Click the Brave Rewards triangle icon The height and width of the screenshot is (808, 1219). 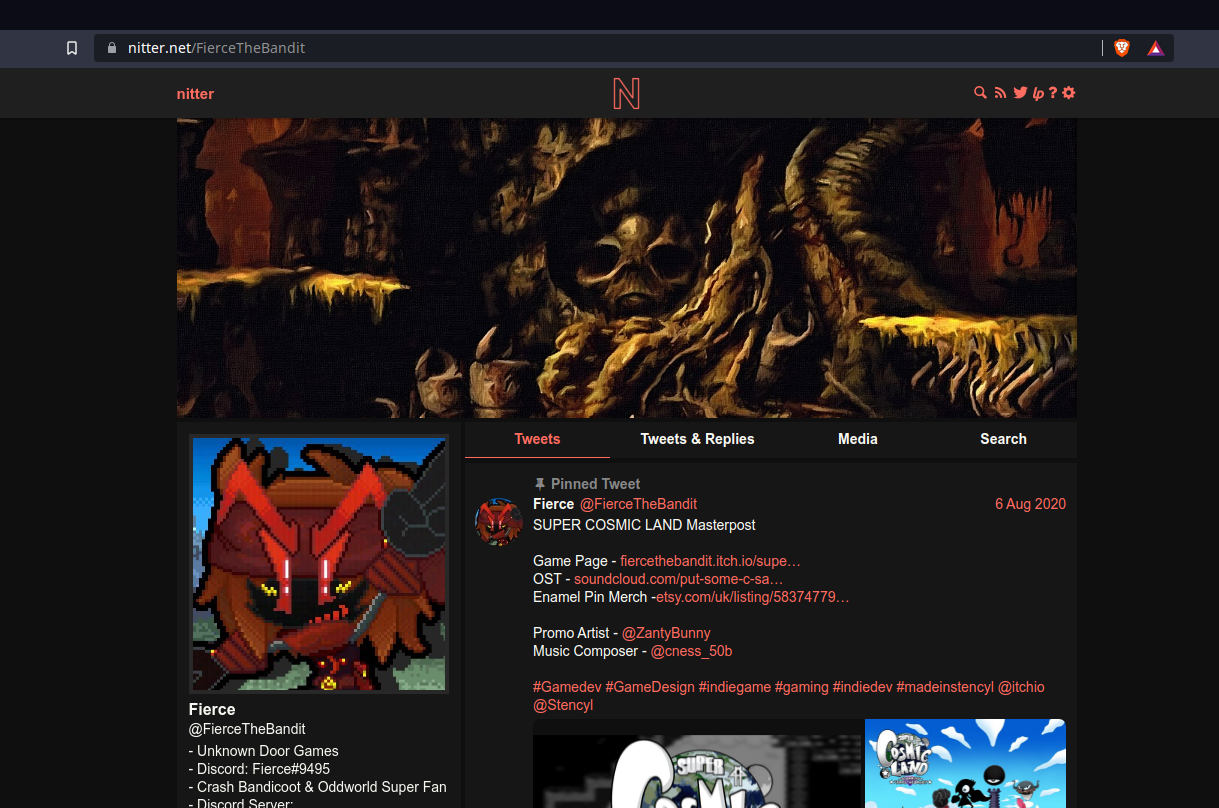click(1155, 48)
